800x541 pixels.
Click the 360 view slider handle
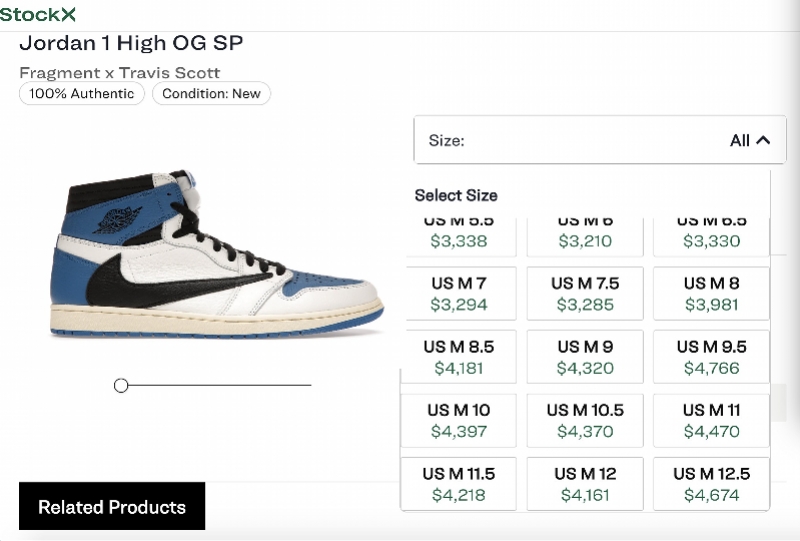121,385
